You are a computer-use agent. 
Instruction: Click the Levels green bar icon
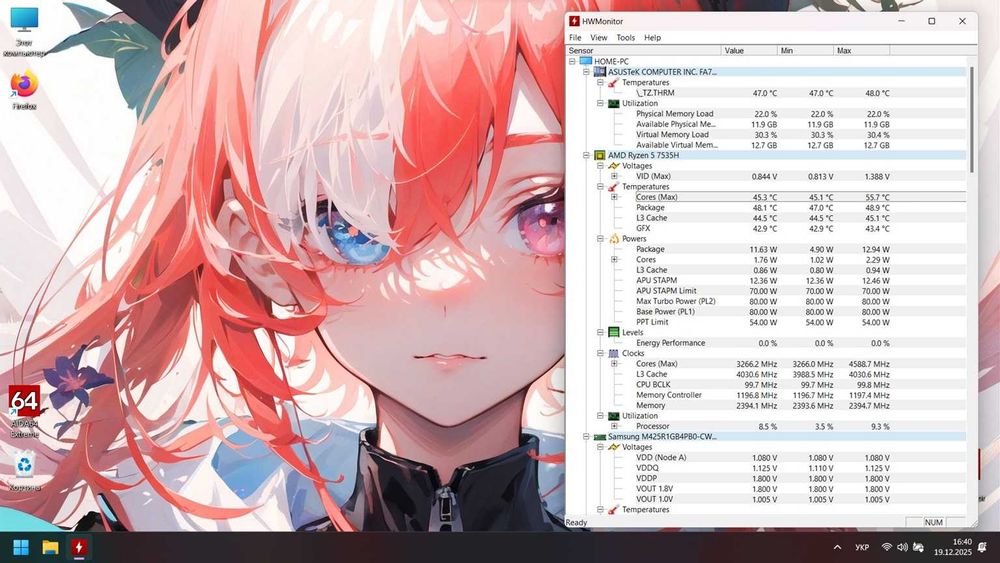[x=614, y=332]
